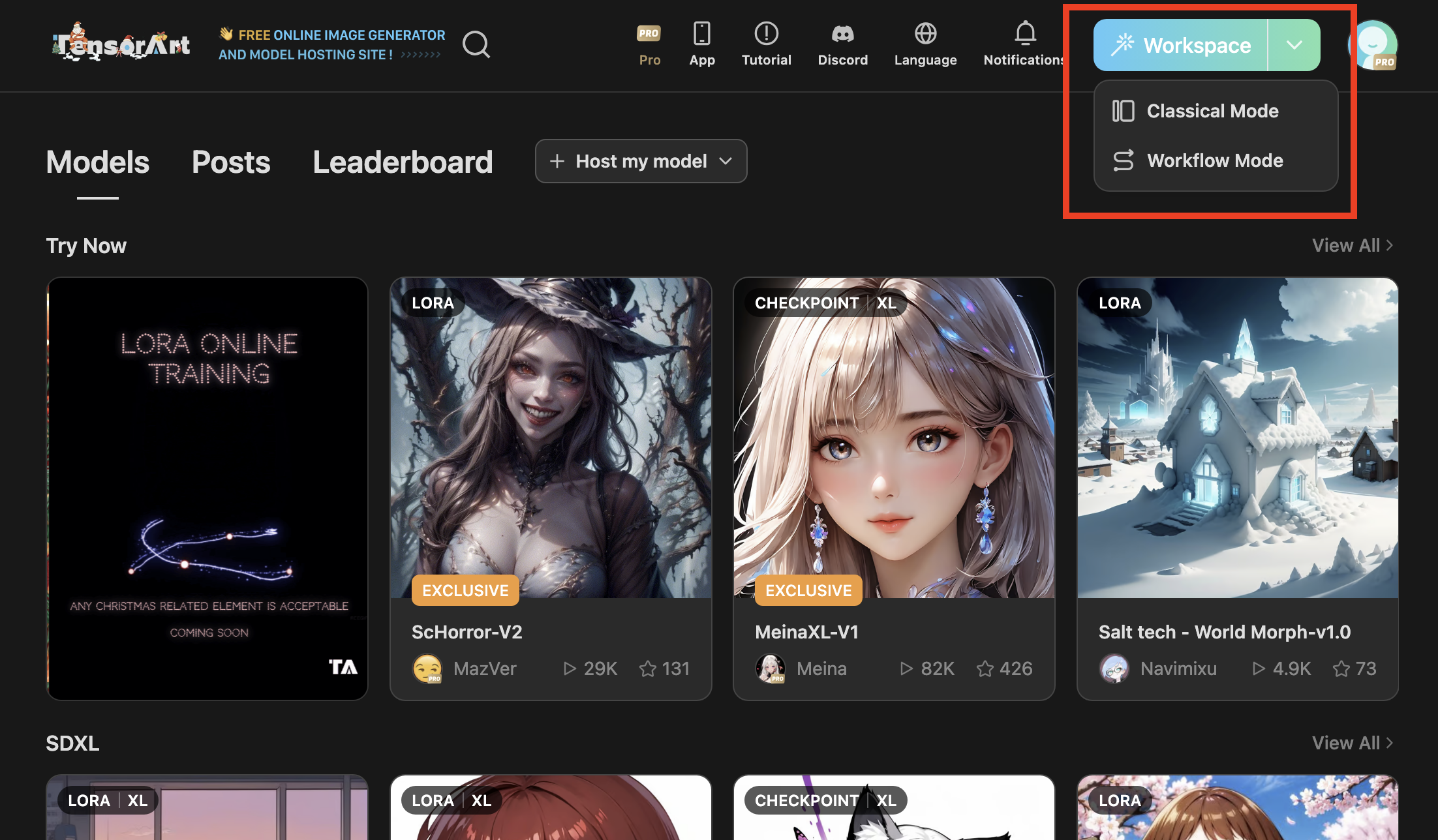This screenshot has height=840, width=1438.
Task: Click the 29K runs play icon
Action: coord(570,668)
